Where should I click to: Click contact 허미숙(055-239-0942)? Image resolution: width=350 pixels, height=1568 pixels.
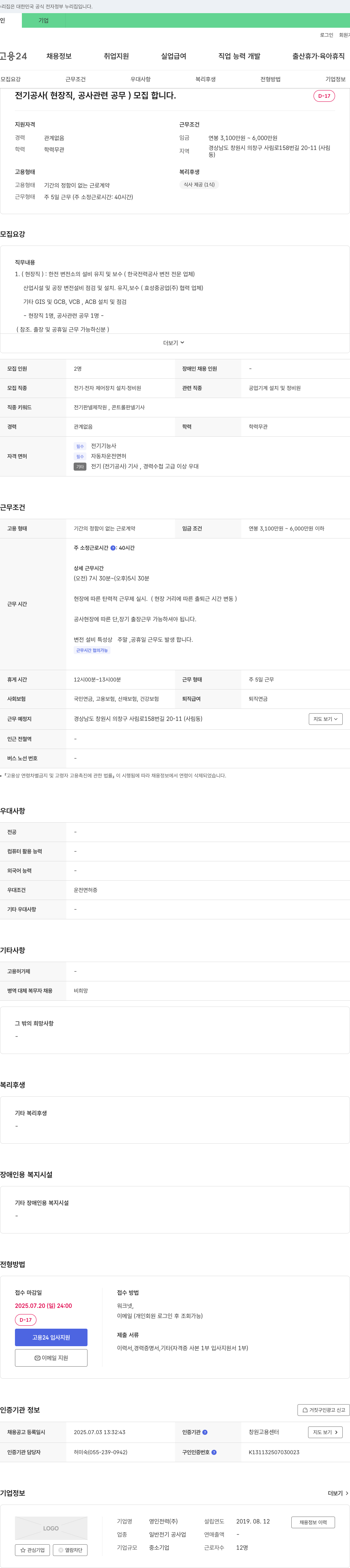[x=100, y=1452]
